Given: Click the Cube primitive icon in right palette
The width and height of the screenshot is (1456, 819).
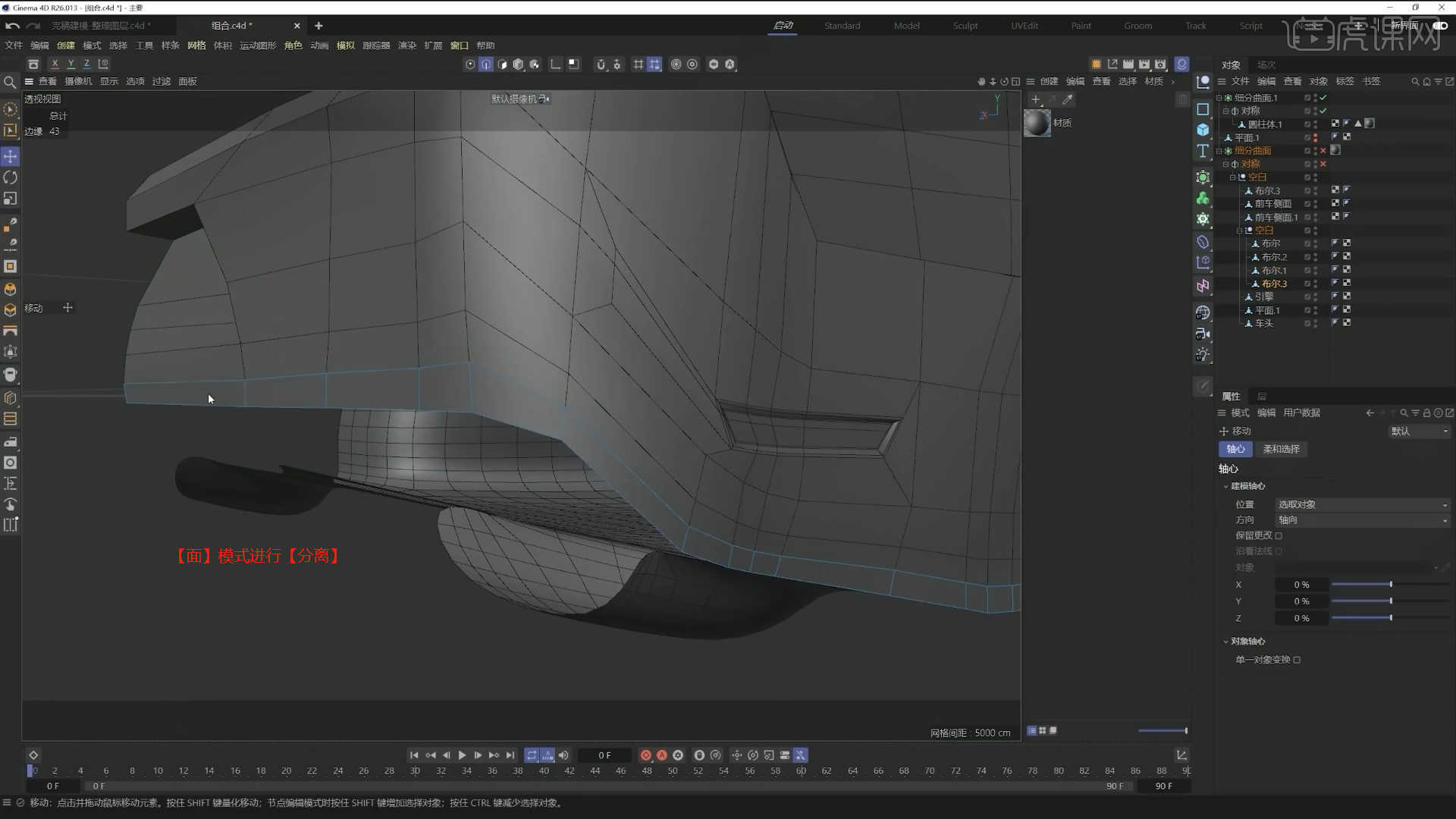Looking at the screenshot, I should pyautogui.click(x=1203, y=130).
